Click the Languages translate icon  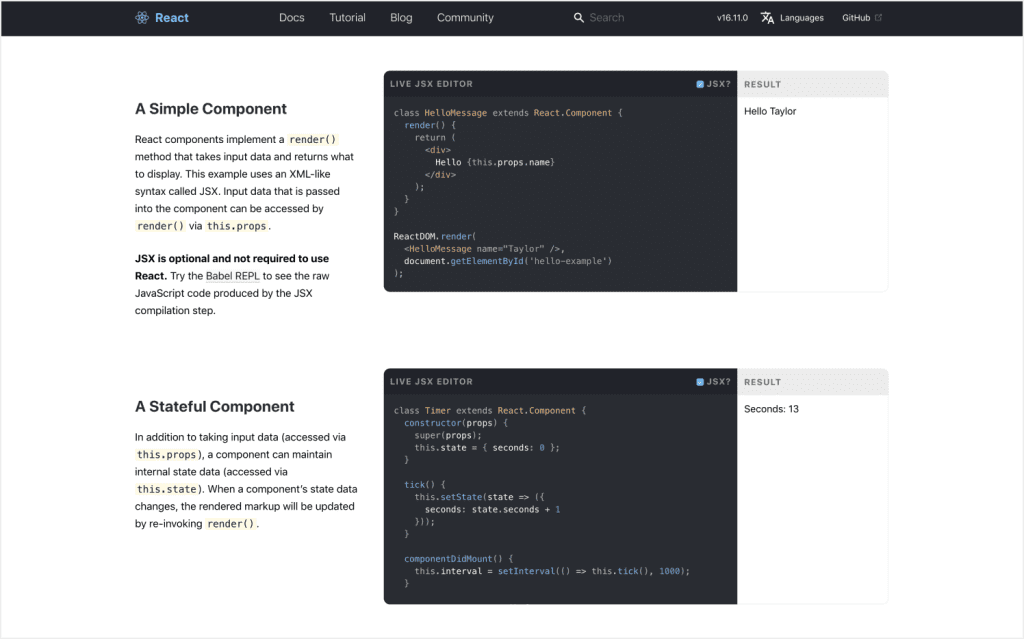click(x=767, y=18)
